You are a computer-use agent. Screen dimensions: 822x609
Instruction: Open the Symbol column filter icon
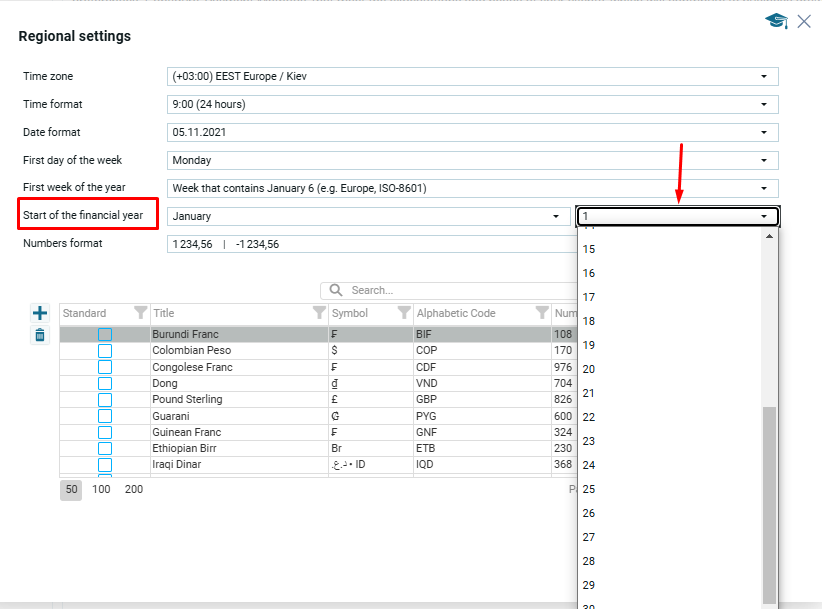pyautogui.click(x=404, y=313)
